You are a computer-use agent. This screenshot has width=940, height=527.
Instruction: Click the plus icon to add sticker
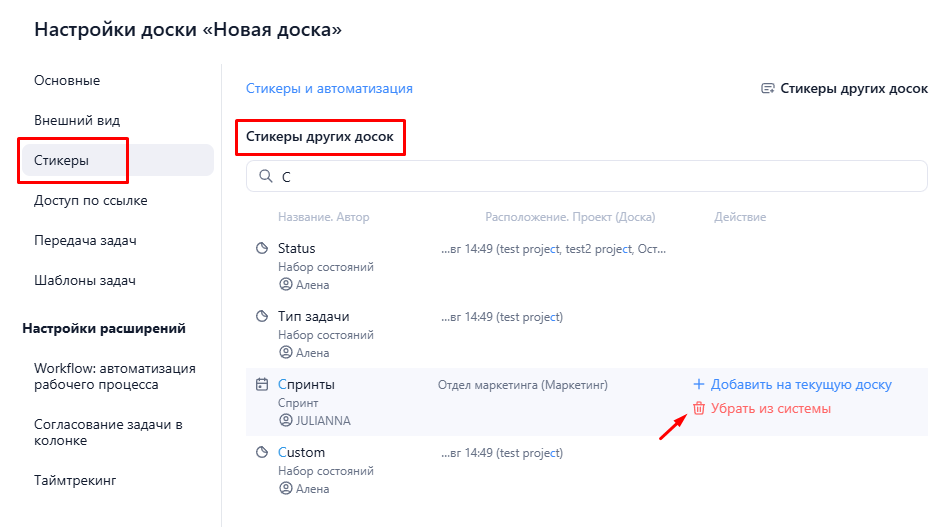click(699, 384)
